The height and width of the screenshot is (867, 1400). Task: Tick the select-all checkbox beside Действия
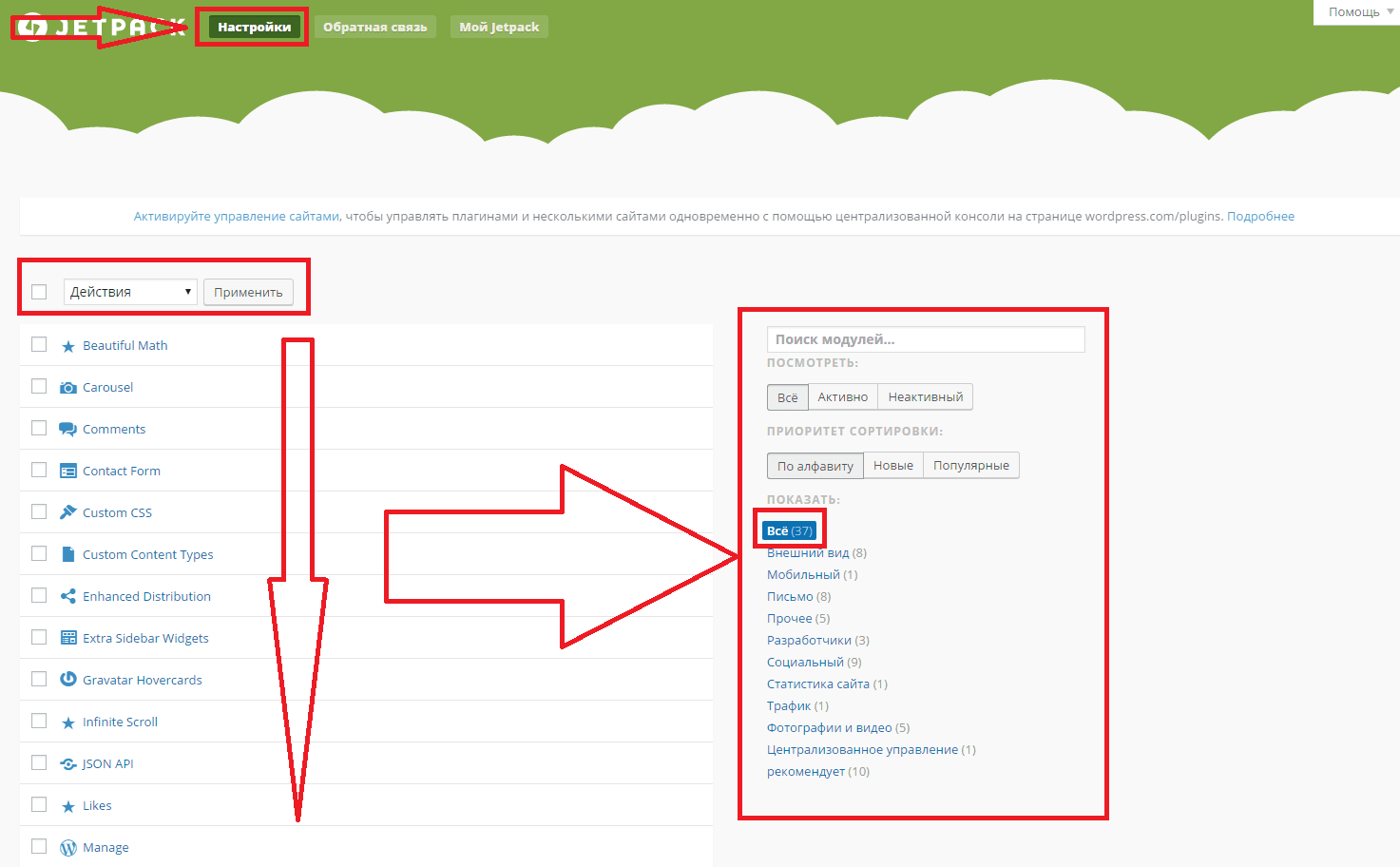point(39,292)
